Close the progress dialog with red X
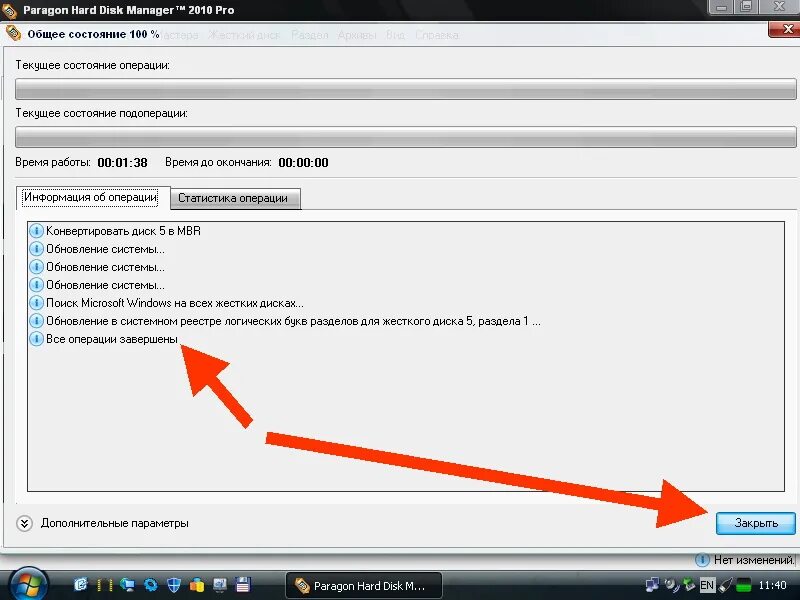This screenshot has height=600, width=800. click(x=786, y=29)
